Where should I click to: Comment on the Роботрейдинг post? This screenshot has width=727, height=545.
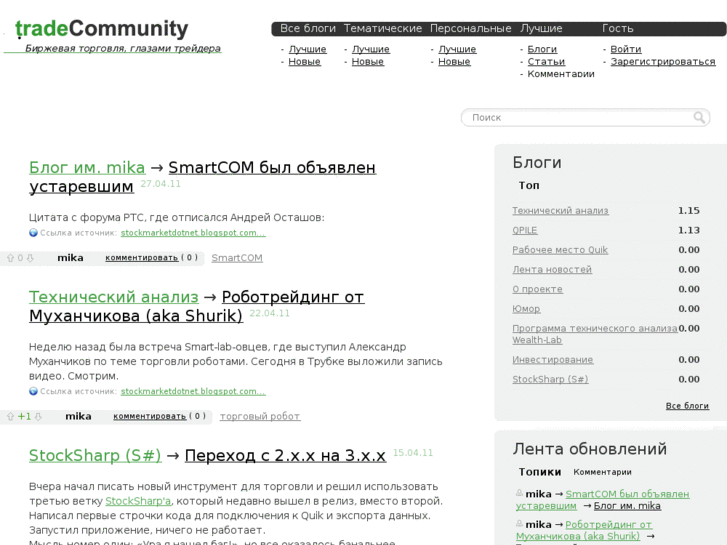pos(149,417)
